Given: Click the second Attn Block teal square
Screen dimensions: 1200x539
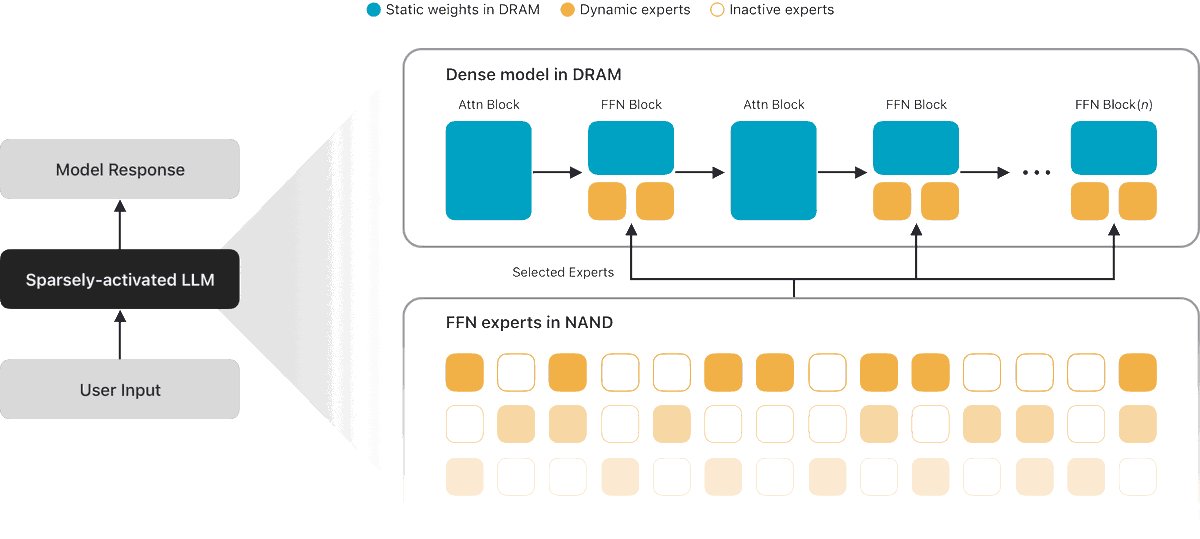Looking at the screenshot, I should 773,170.
